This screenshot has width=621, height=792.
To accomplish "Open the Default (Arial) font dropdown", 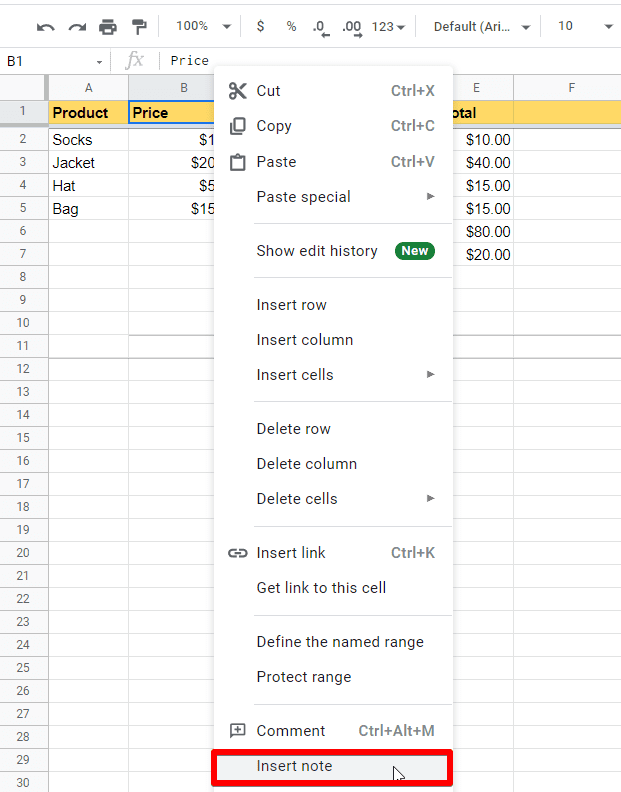I will point(482,26).
